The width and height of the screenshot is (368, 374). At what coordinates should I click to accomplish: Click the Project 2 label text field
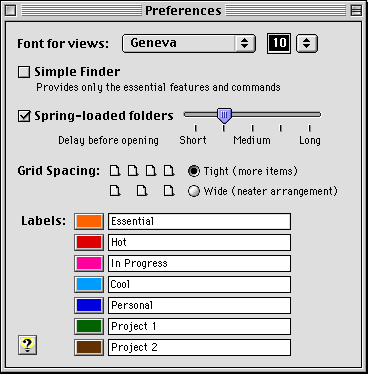[x=199, y=347]
